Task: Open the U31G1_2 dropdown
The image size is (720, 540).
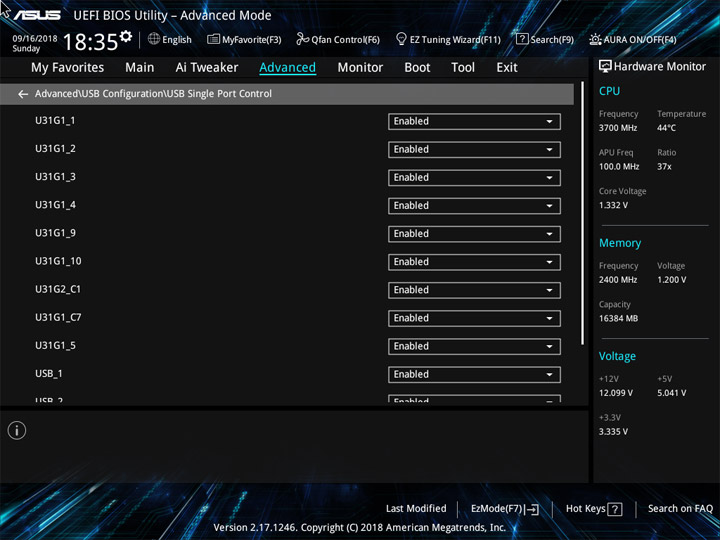Action: tap(474, 150)
